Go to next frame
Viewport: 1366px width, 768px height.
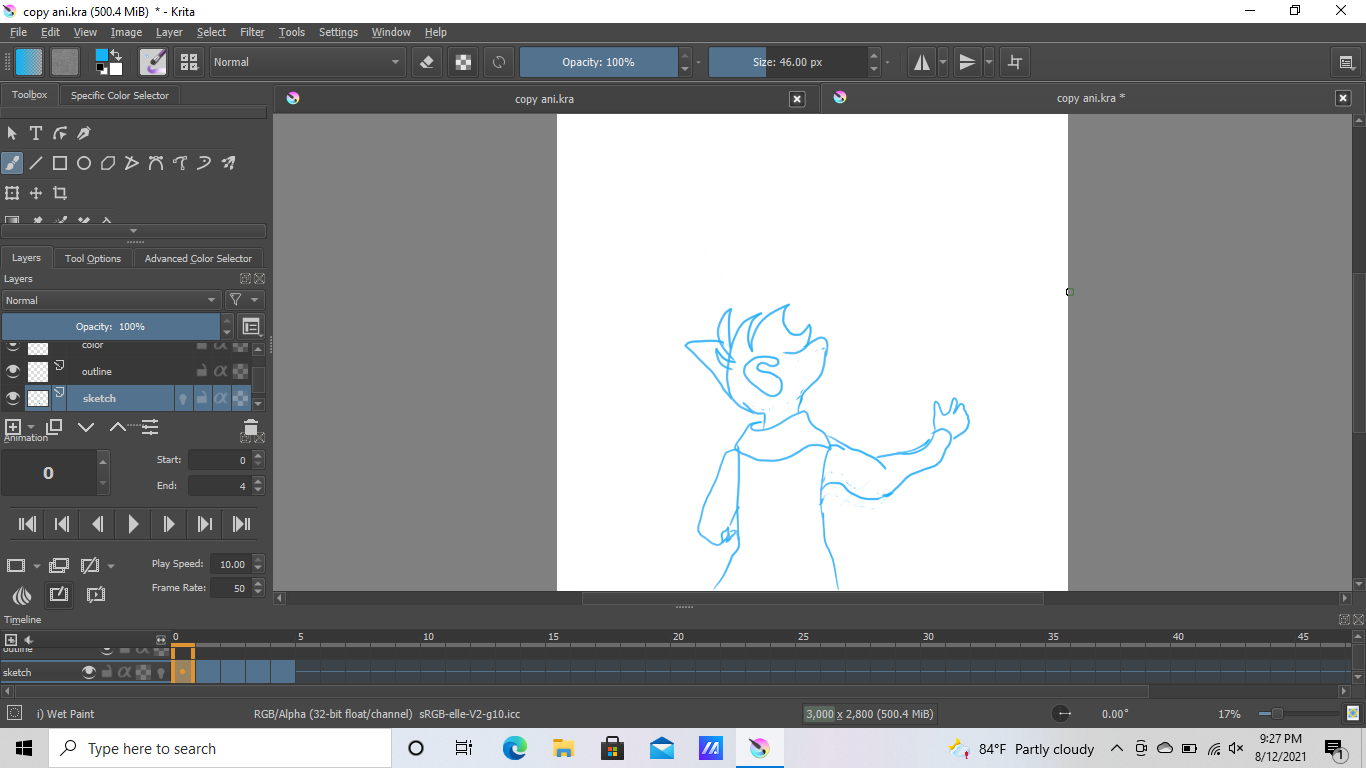tap(168, 524)
